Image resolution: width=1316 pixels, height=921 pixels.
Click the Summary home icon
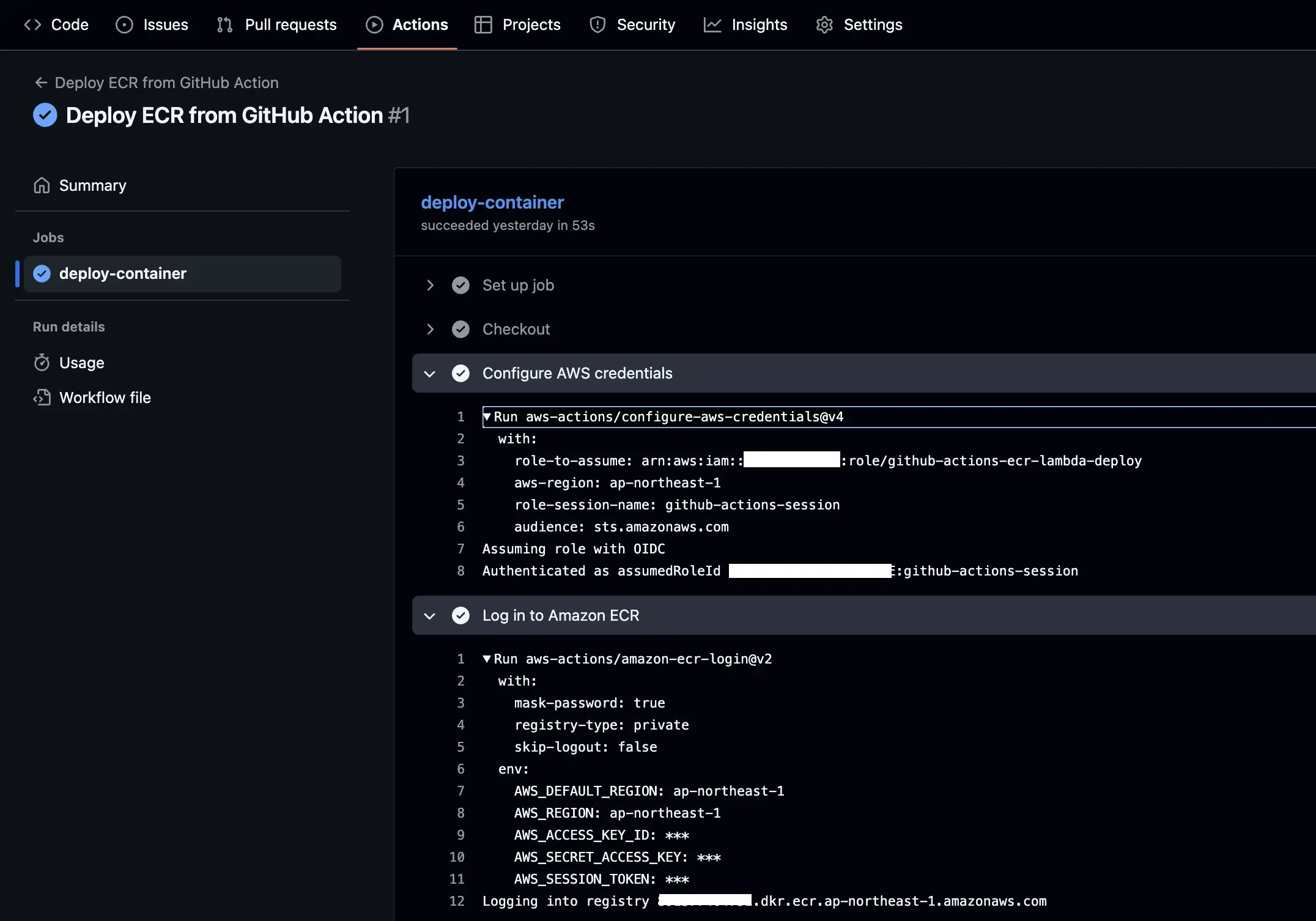(42, 185)
